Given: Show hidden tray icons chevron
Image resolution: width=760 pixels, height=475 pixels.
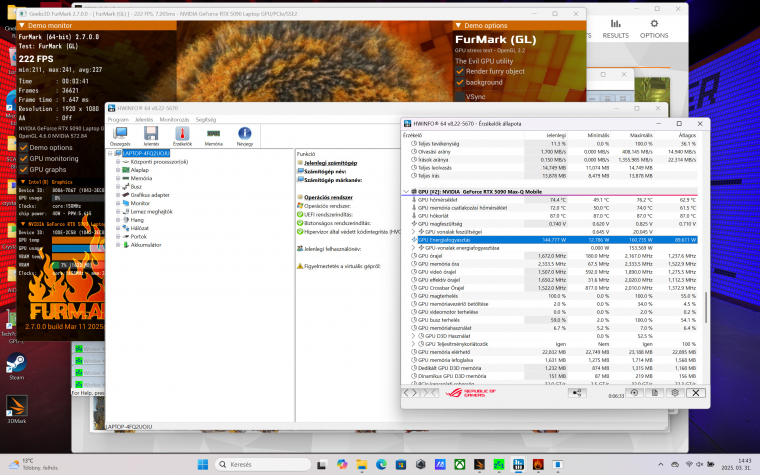Looking at the screenshot, I should point(660,464).
